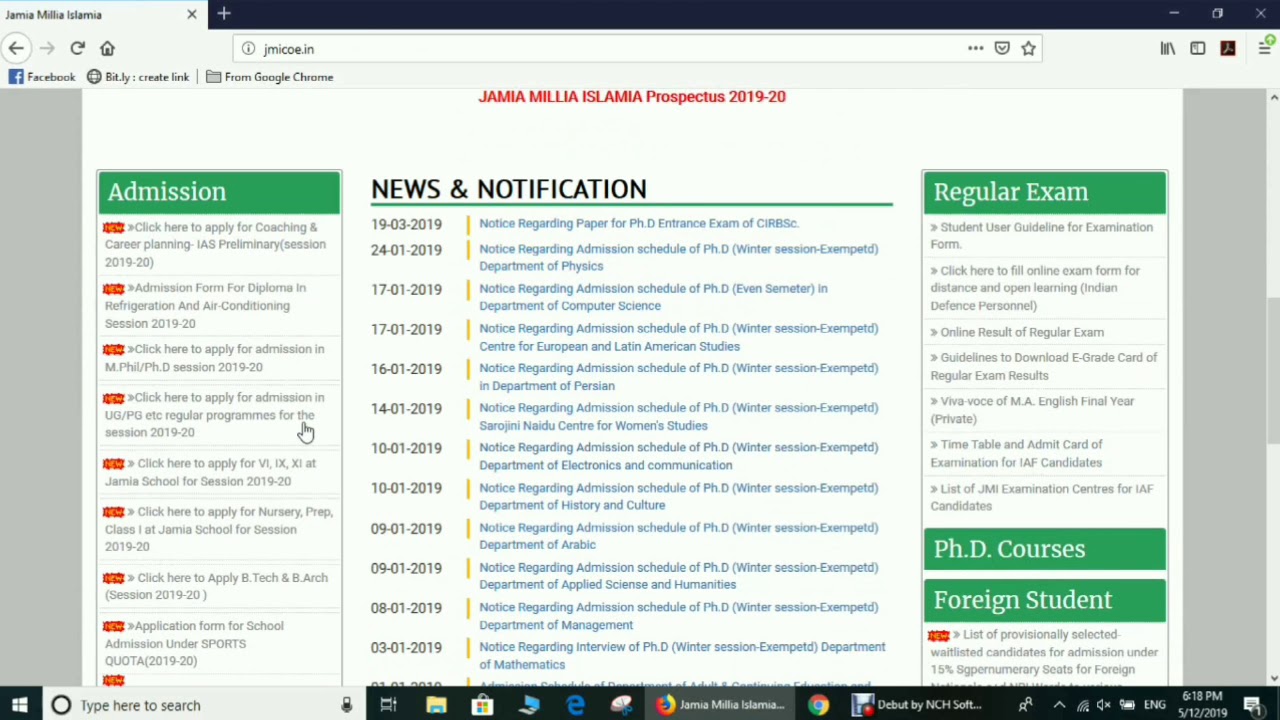
Task: Open the Library icon in toolbar
Action: tap(1168, 48)
